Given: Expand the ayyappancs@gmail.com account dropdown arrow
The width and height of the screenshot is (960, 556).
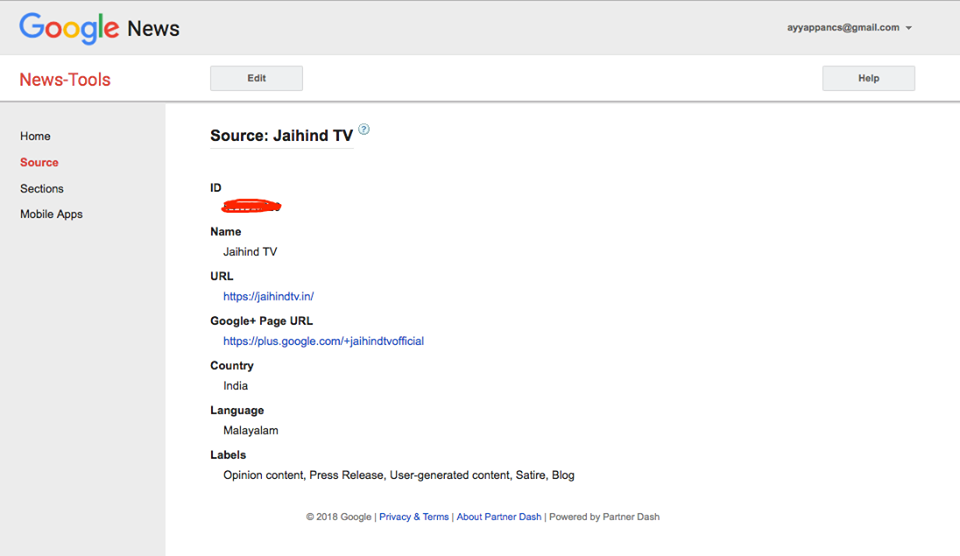Looking at the screenshot, I should 909,28.
